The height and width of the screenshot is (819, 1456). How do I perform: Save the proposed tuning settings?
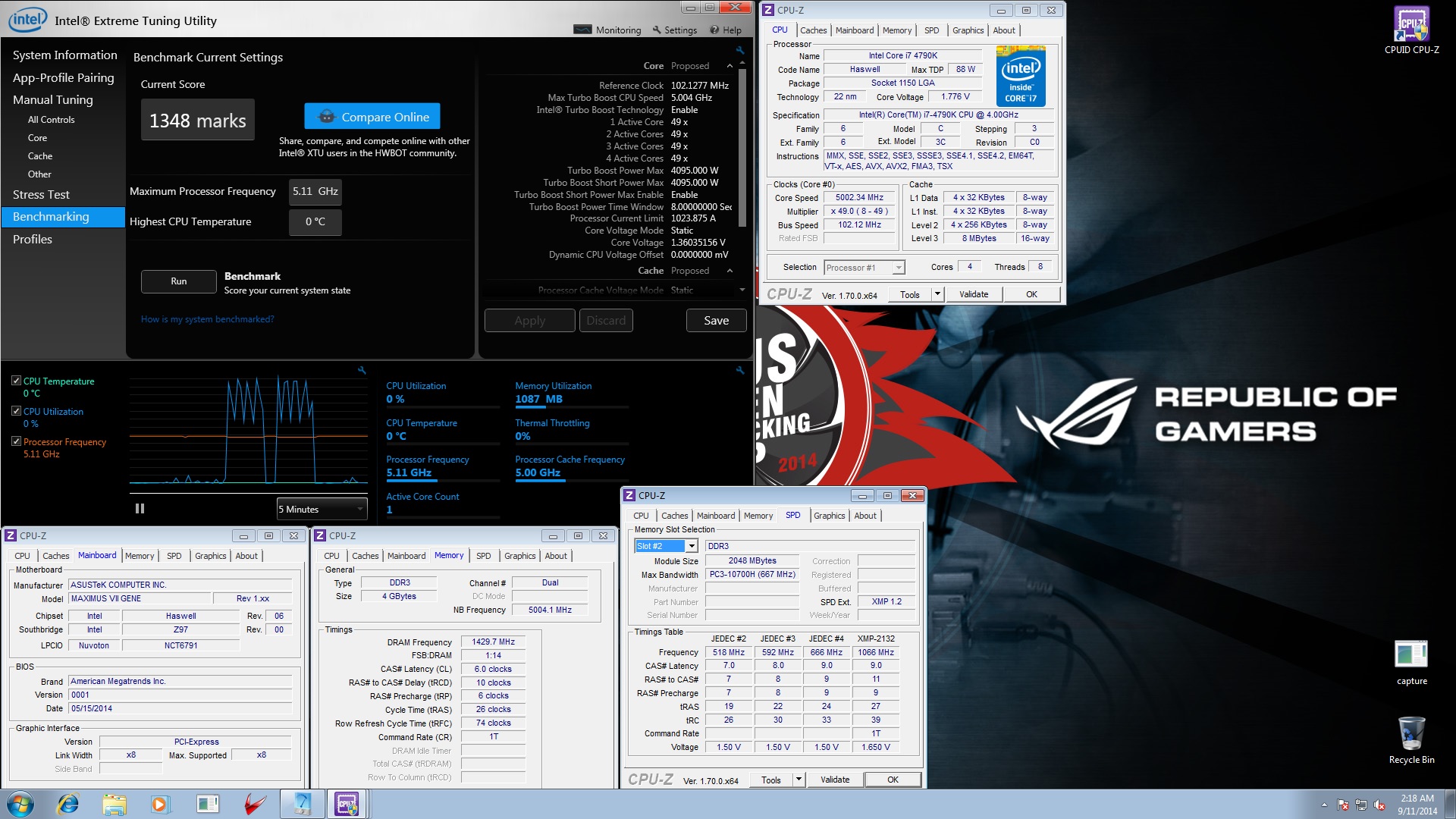point(716,321)
